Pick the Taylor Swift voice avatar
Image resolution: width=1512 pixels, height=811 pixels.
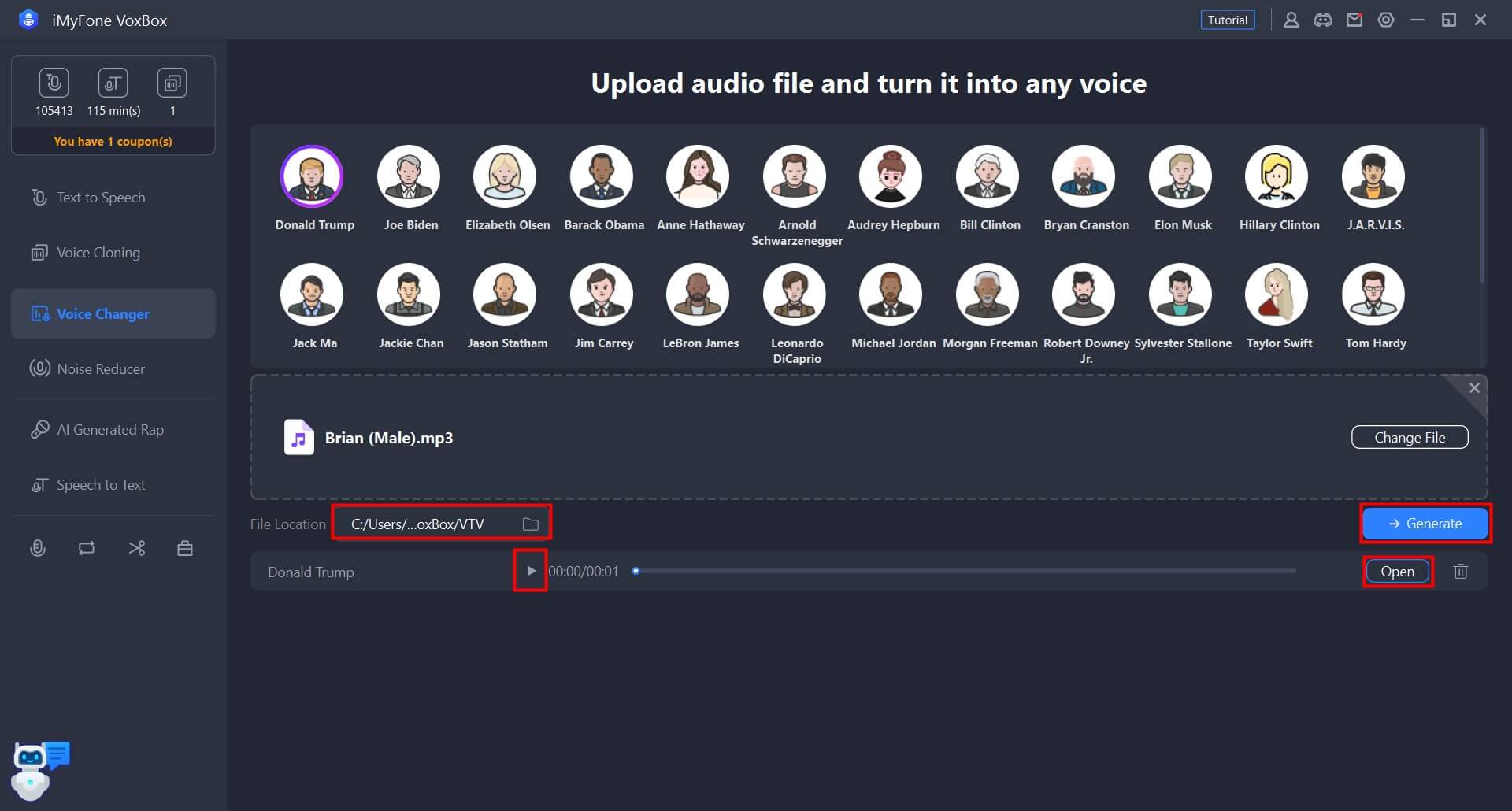pos(1277,294)
